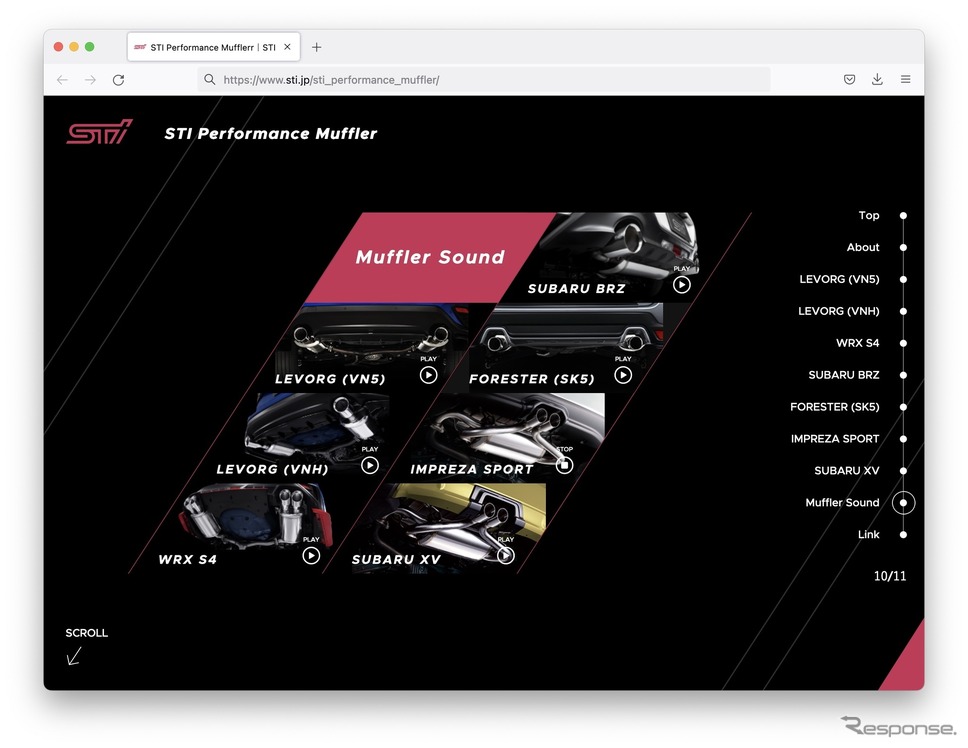
Task: Click the URL address field
Action: [484, 80]
